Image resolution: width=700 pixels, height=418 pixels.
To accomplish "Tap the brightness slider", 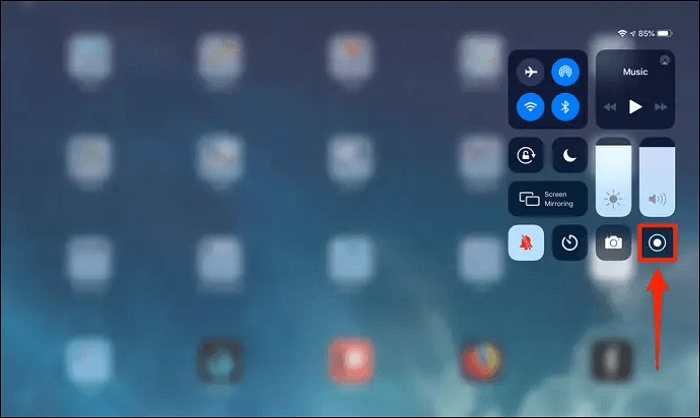I will pos(613,177).
